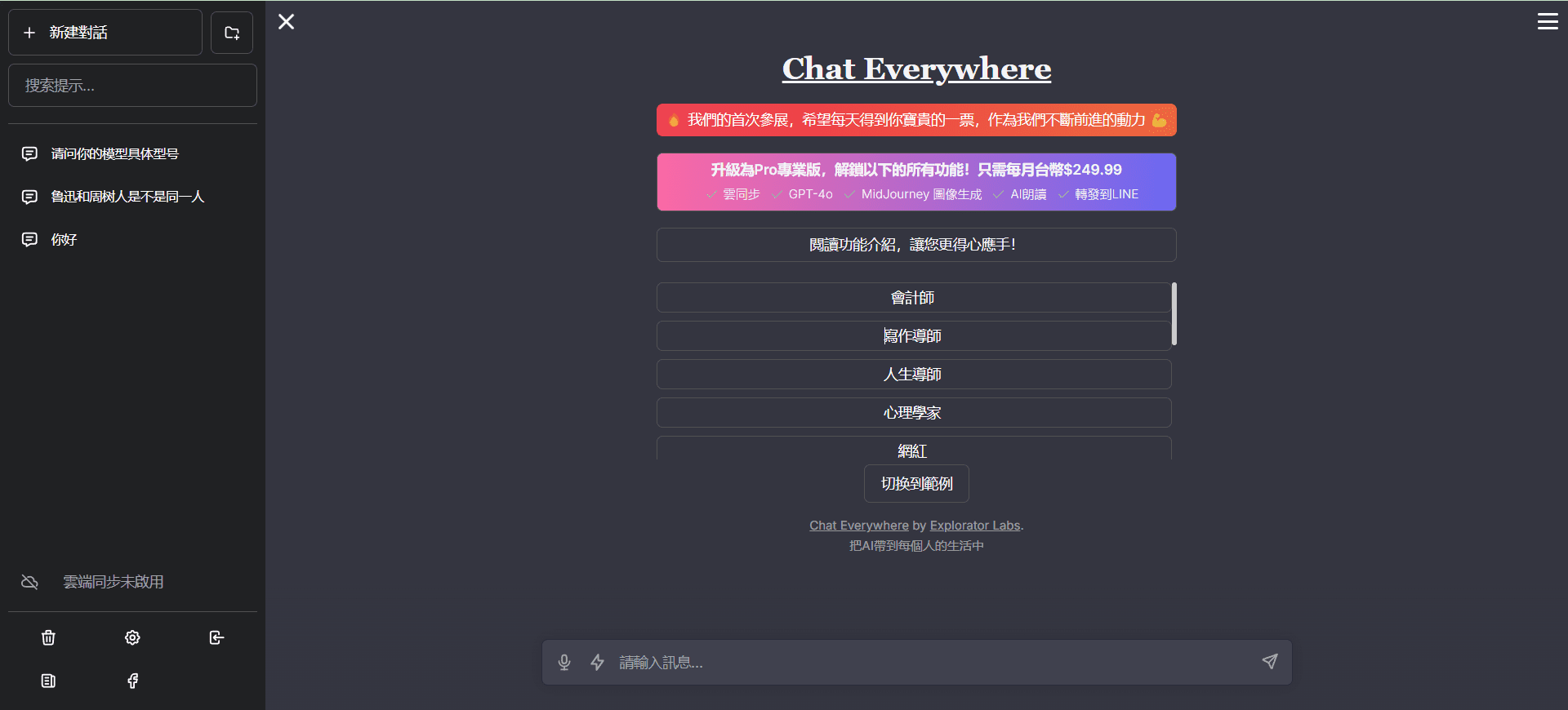Select the 寫作導師 role prompt

pos(913,336)
